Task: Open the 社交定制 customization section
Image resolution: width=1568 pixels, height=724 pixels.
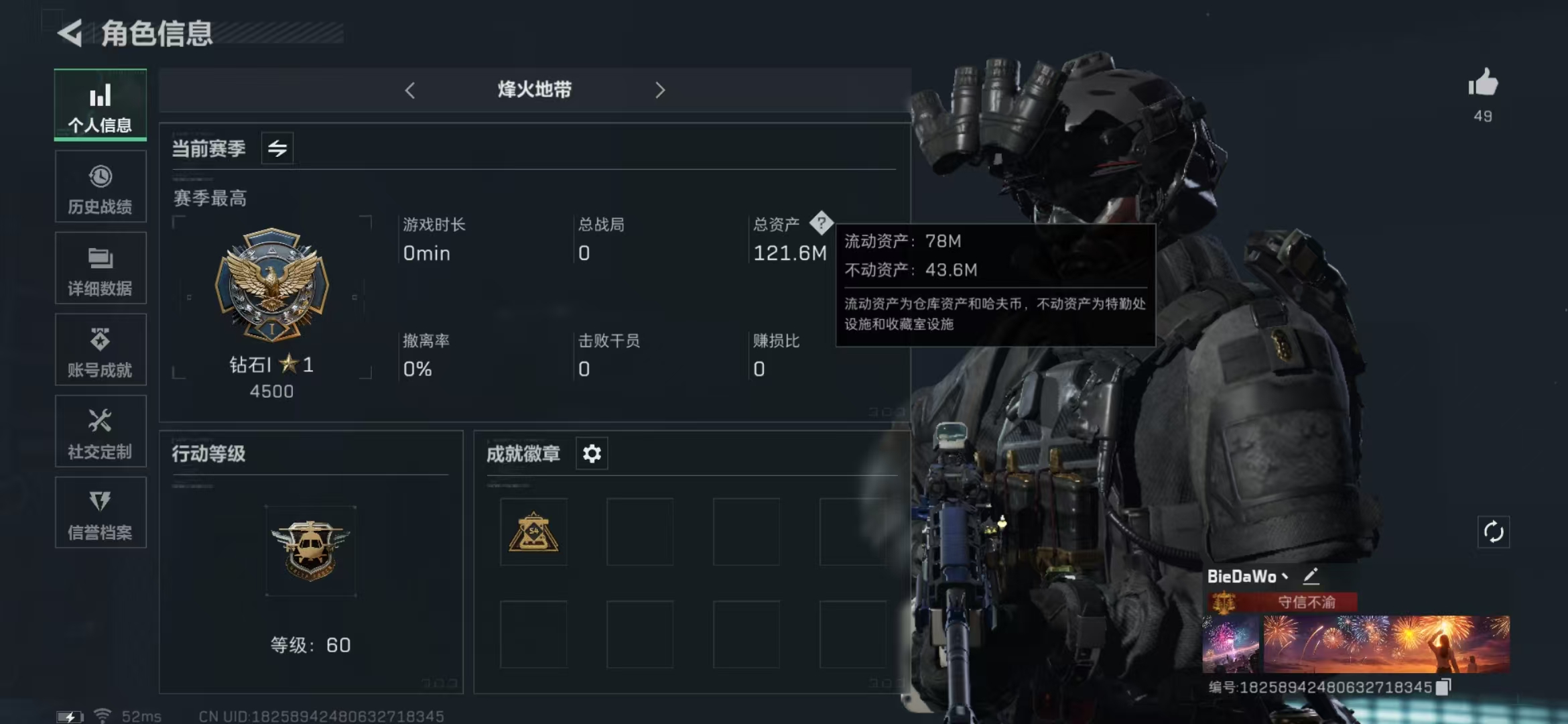Action: (101, 431)
